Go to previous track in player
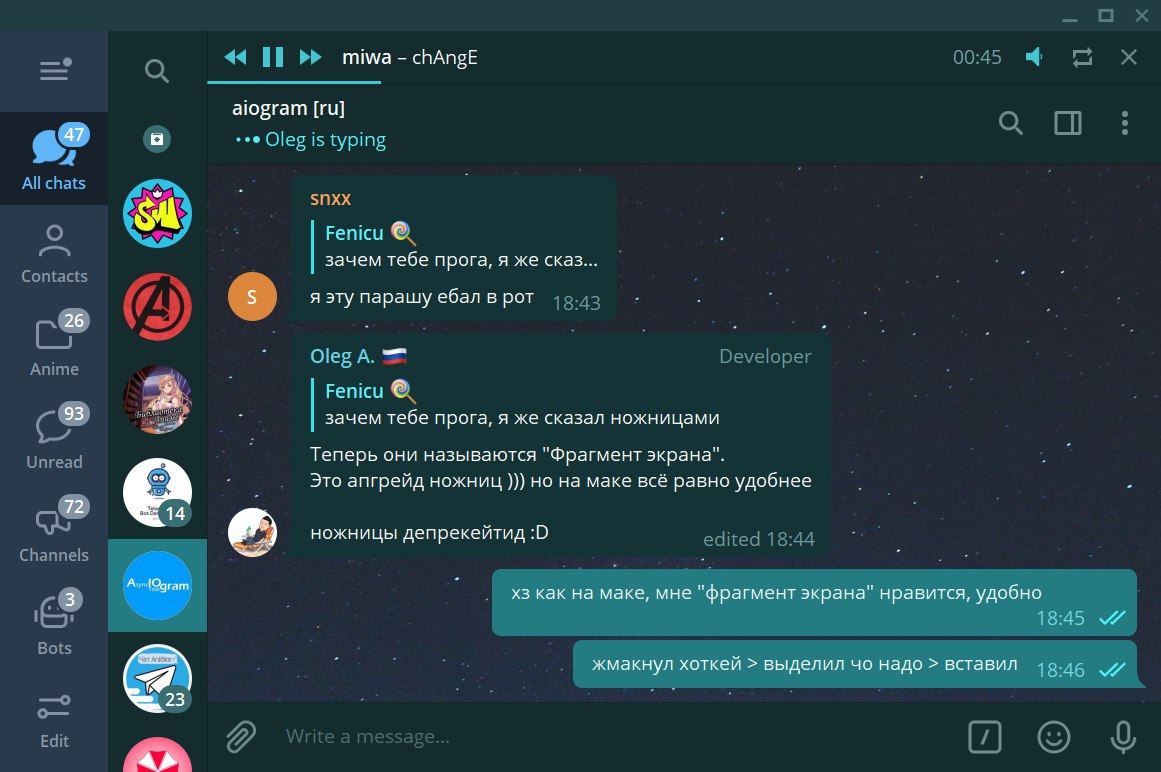The image size is (1161, 772). point(235,57)
